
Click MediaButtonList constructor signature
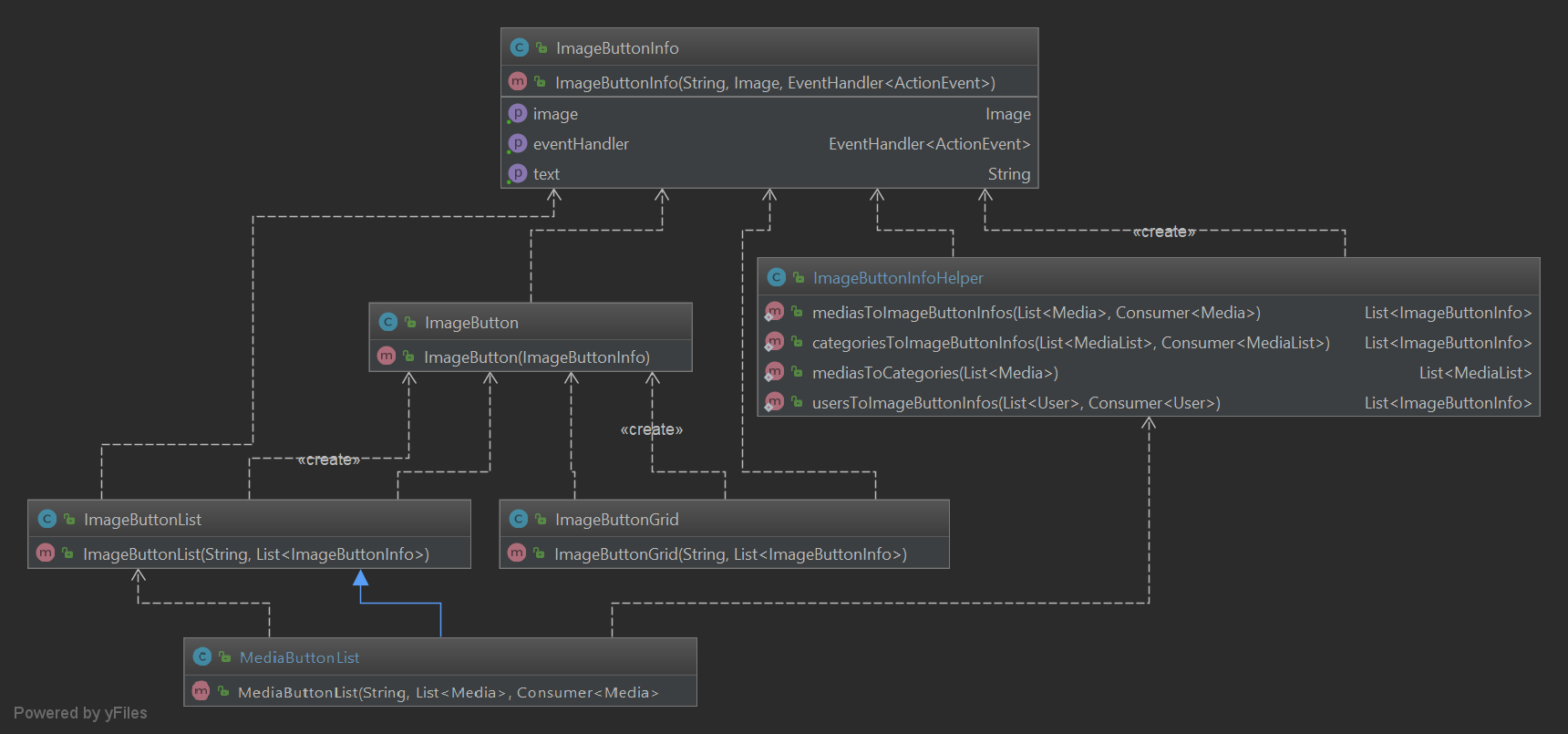449,693
